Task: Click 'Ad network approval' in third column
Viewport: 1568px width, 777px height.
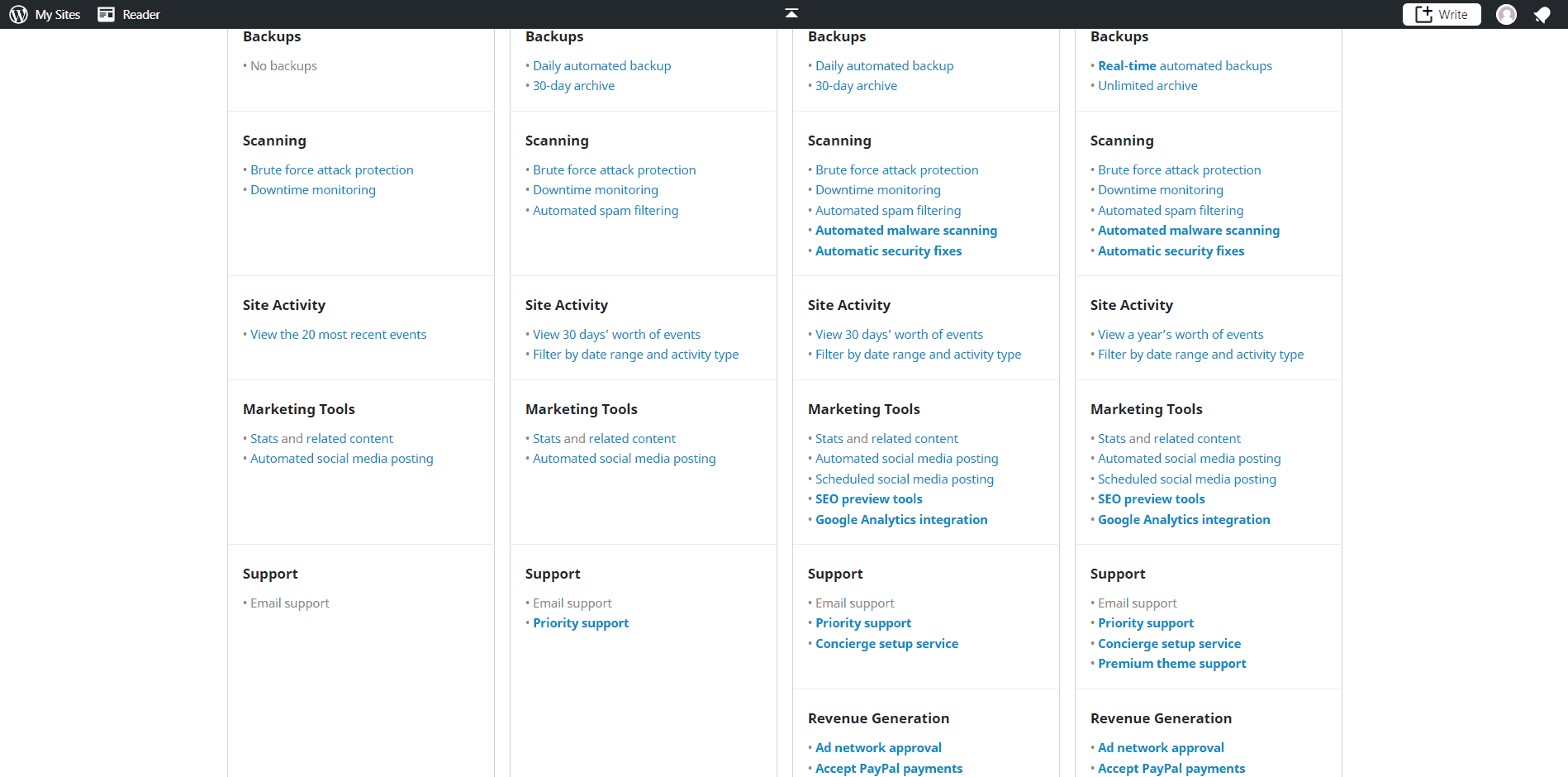Action: tap(878, 748)
